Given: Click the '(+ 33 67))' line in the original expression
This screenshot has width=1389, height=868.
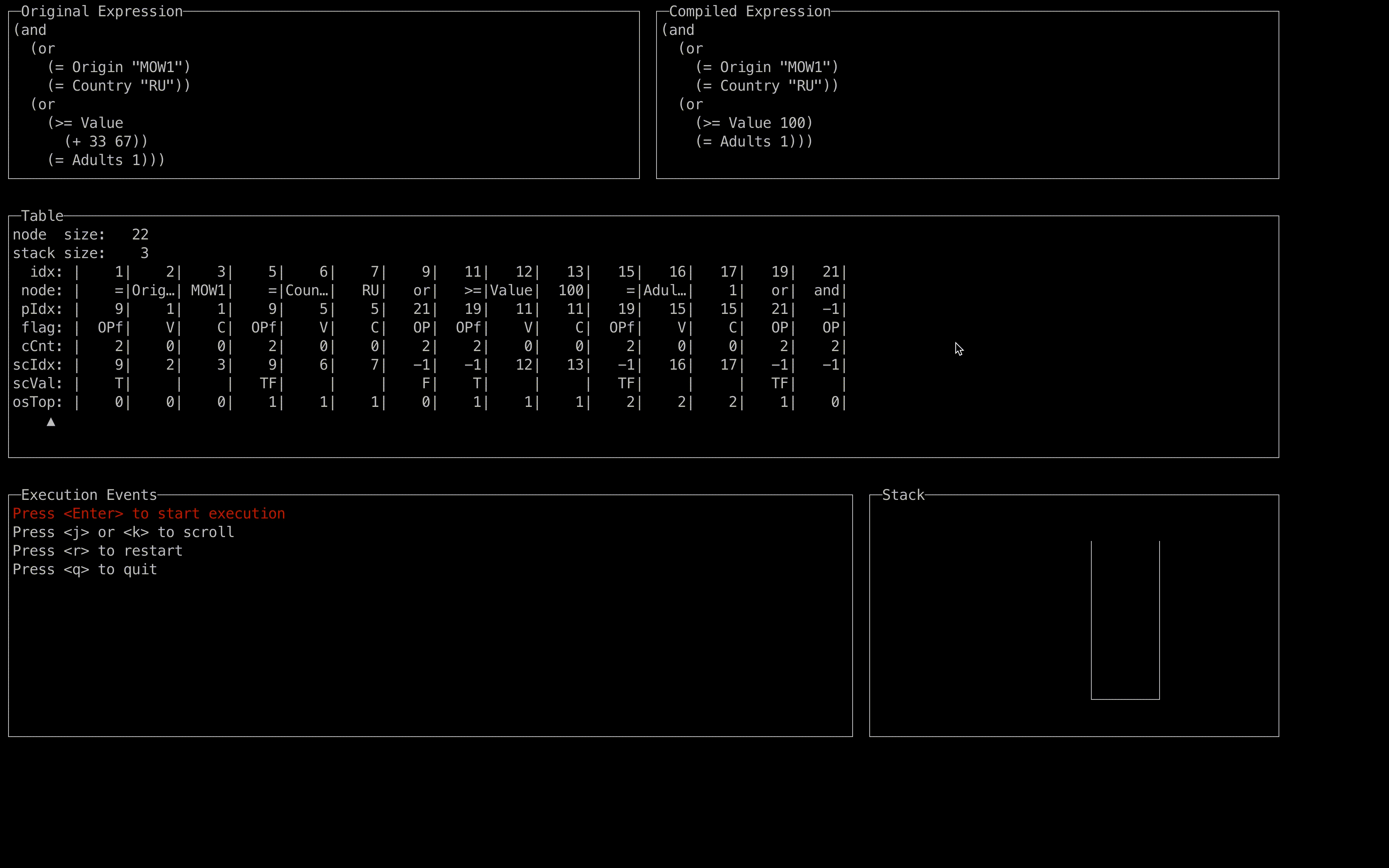Looking at the screenshot, I should pos(106,141).
